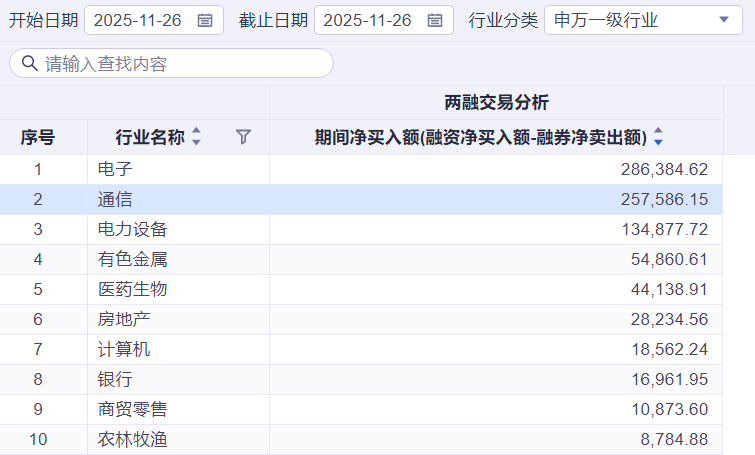Screen dimensions: 755x455
Task: Click the search magnifier icon
Action: coord(30,63)
